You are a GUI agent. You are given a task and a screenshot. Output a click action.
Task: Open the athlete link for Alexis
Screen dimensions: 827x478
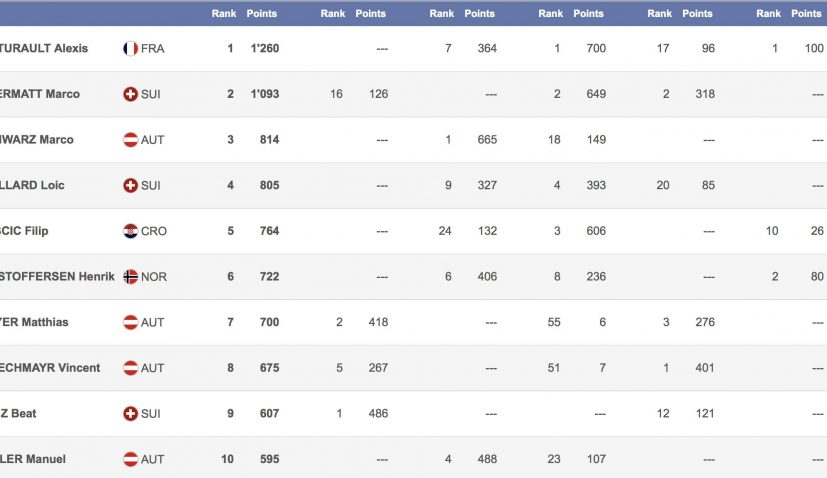(x=44, y=49)
